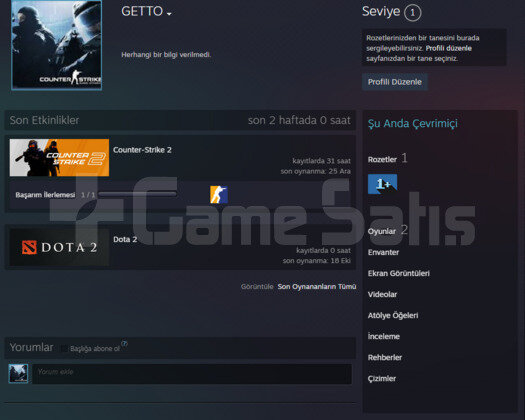Click the Son Etkinlikler header
525x420 pixels.
coord(44,120)
